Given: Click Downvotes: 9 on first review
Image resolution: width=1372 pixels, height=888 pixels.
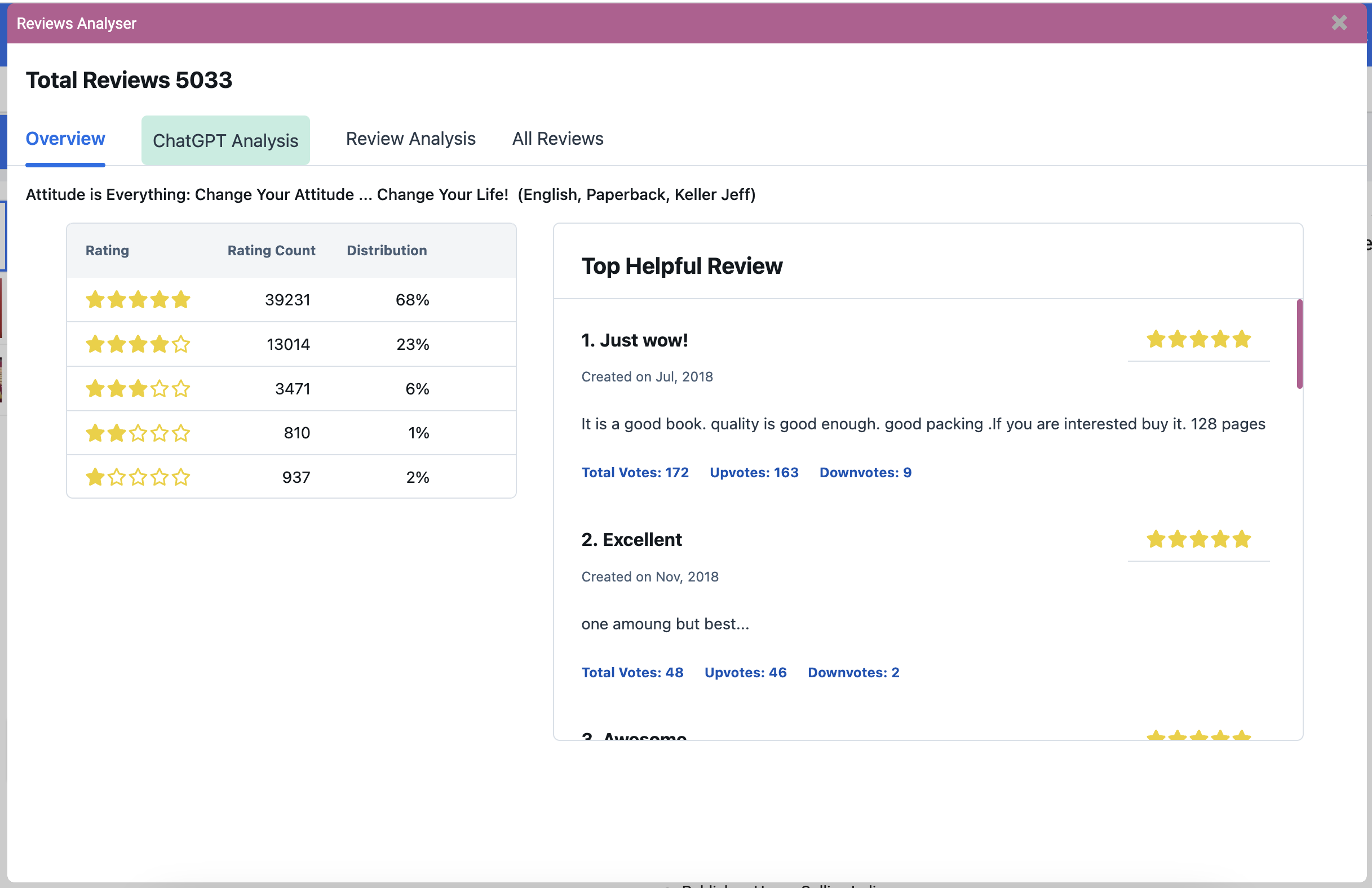Looking at the screenshot, I should 865,473.
